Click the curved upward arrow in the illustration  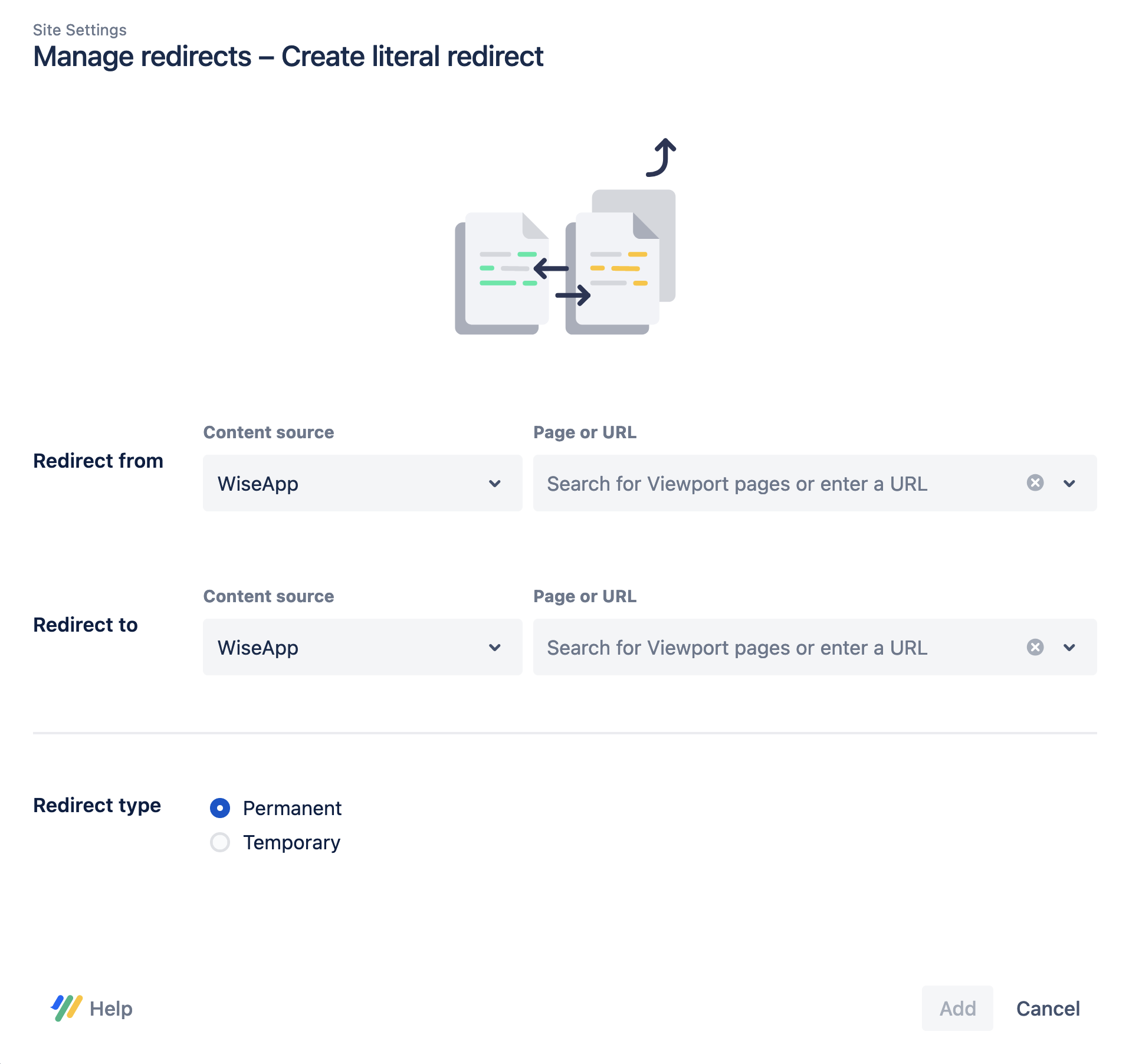(x=662, y=157)
